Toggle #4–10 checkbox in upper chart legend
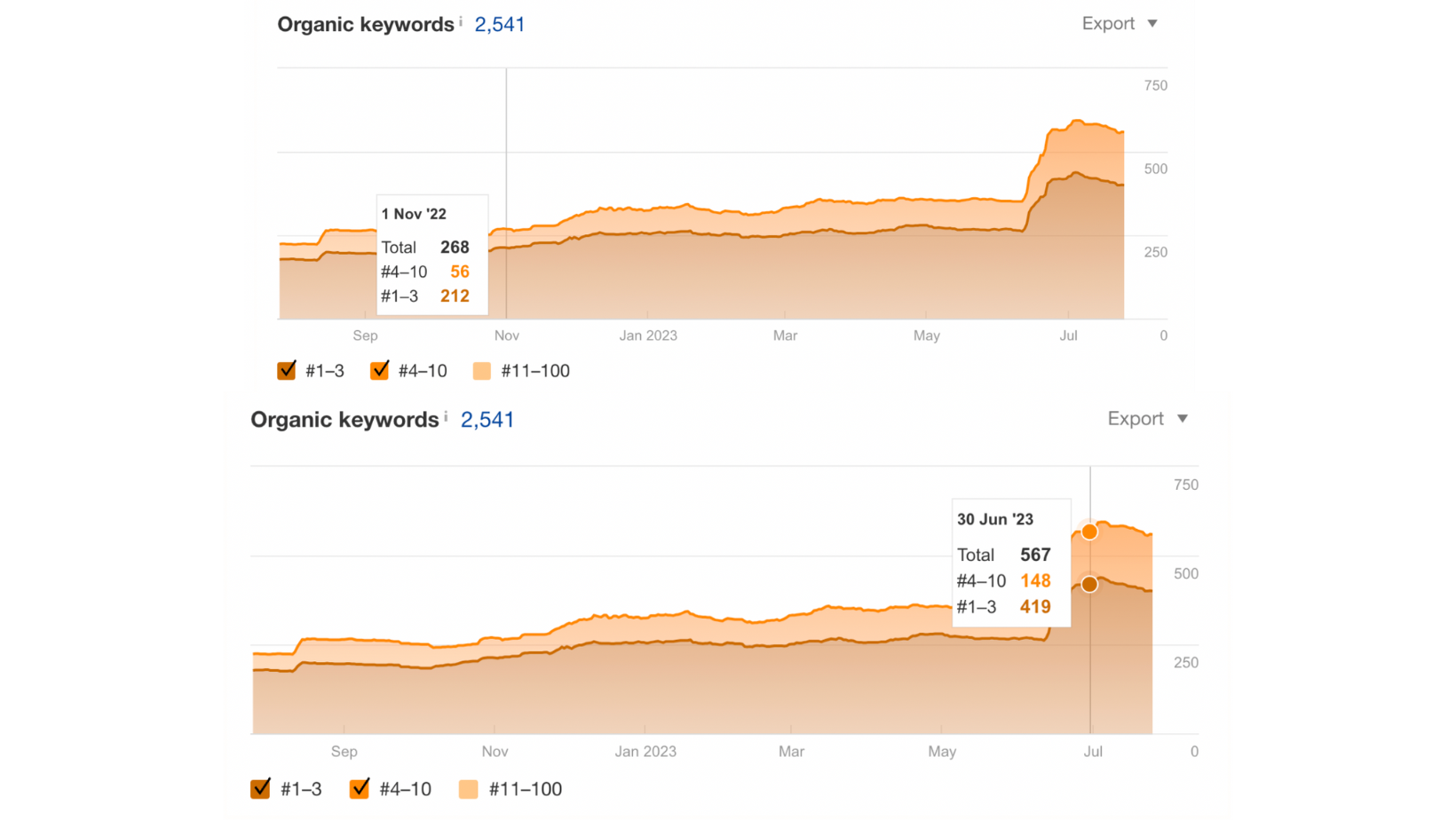Screen dimensions: 1456x820 pyautogui.click(x=380, y=371)
